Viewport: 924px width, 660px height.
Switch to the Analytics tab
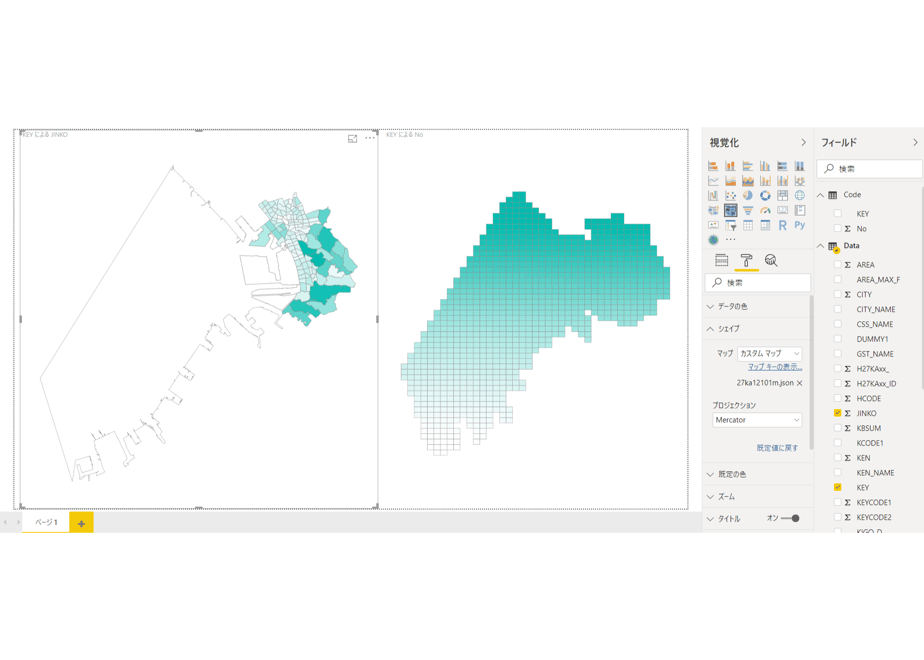point(771,260)
